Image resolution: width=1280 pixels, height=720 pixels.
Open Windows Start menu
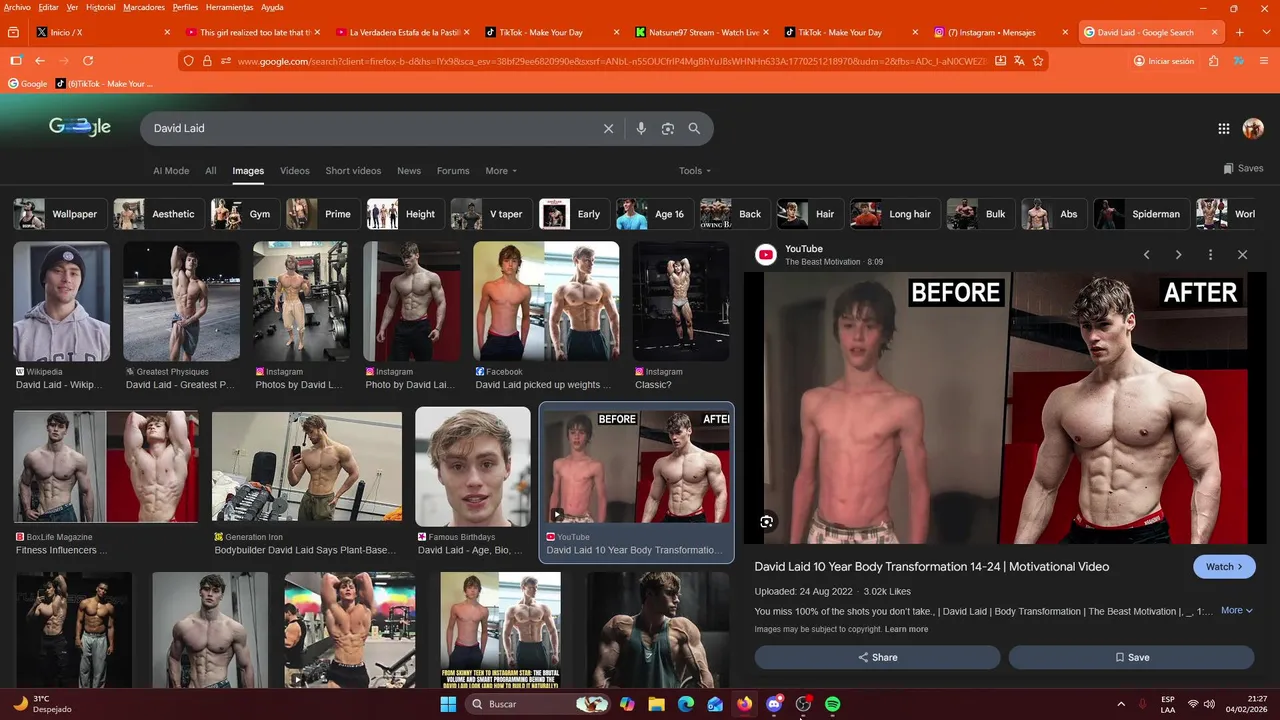448,704
